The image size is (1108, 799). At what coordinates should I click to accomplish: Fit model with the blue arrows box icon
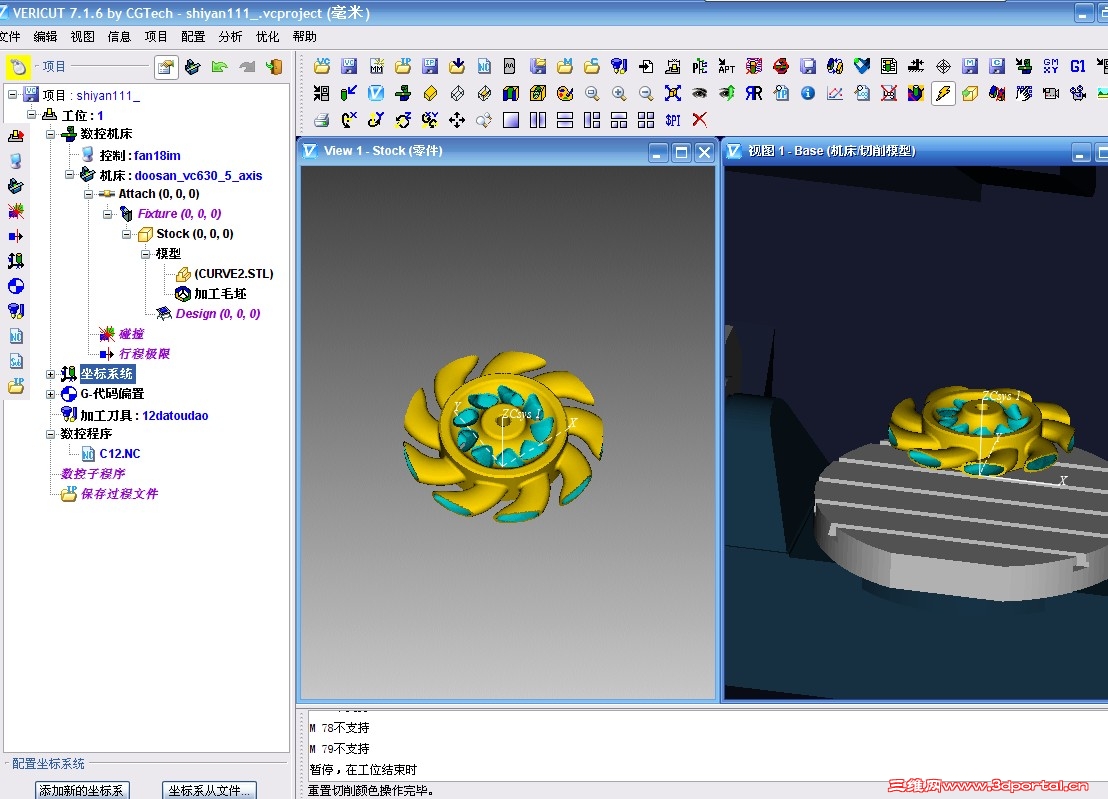(673, 93)
